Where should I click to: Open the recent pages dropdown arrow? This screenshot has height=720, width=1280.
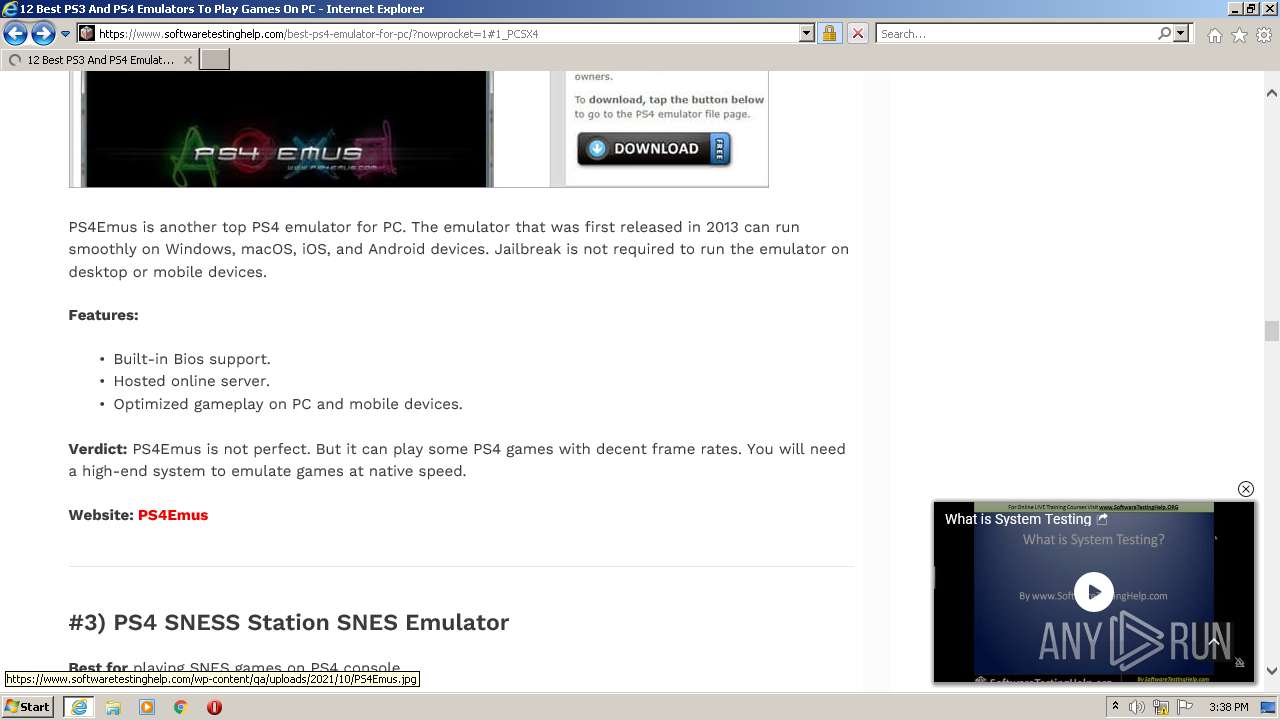(66, 34)
